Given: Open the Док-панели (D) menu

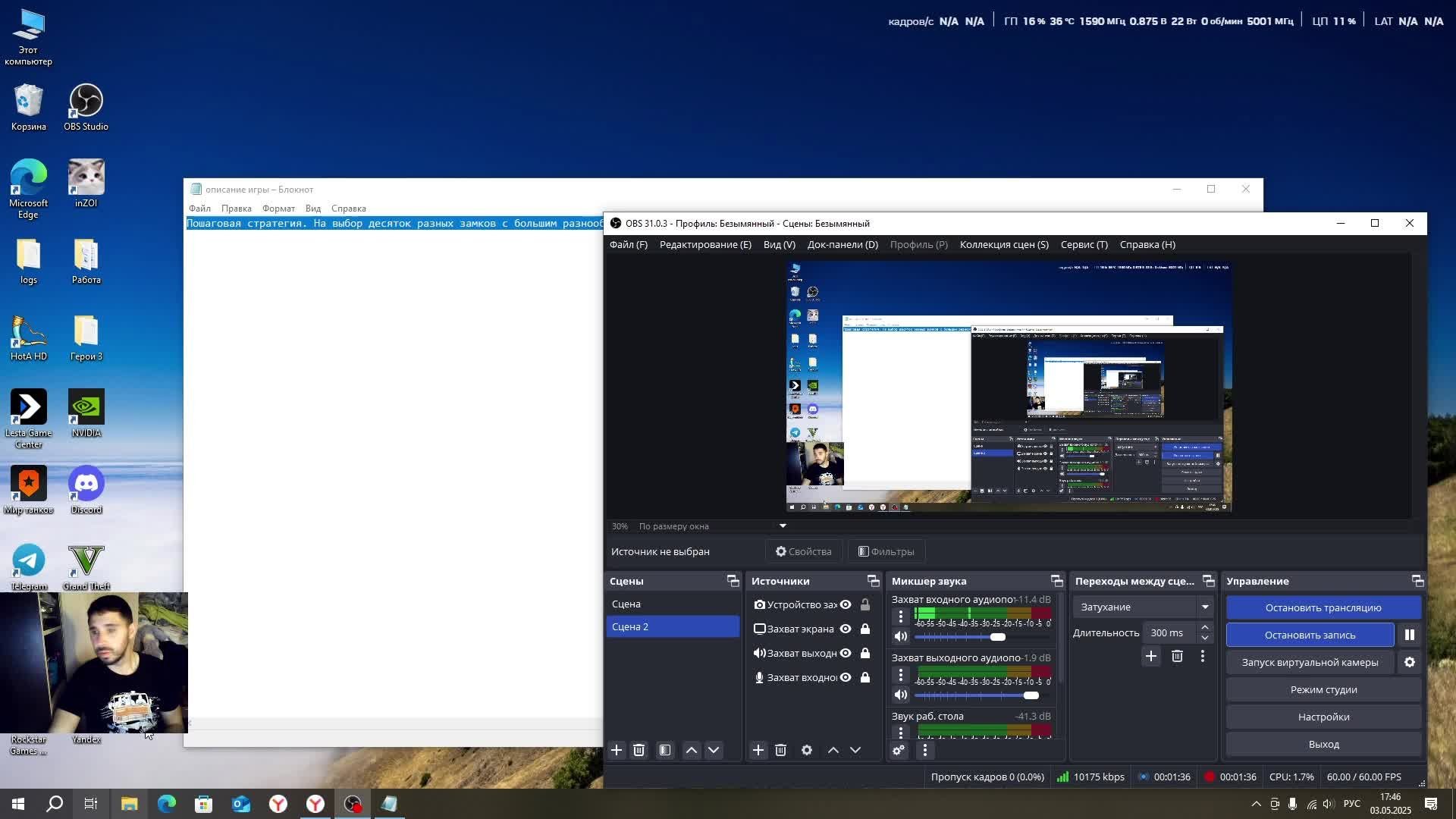Looking at the screenshot, I should tap(842, 244).
